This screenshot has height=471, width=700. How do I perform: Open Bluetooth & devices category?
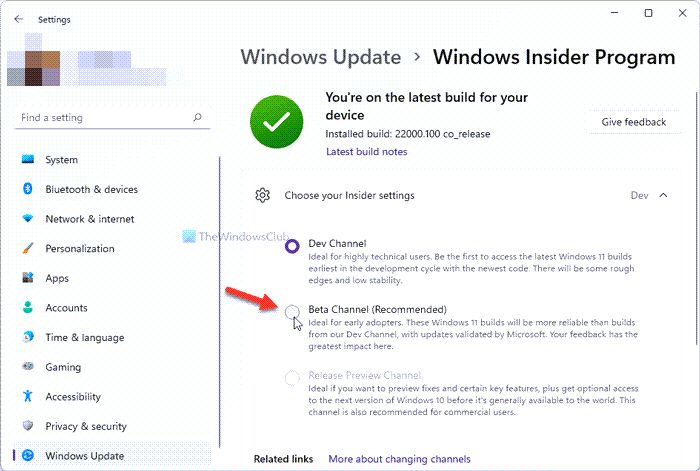(x=112, y=189)
